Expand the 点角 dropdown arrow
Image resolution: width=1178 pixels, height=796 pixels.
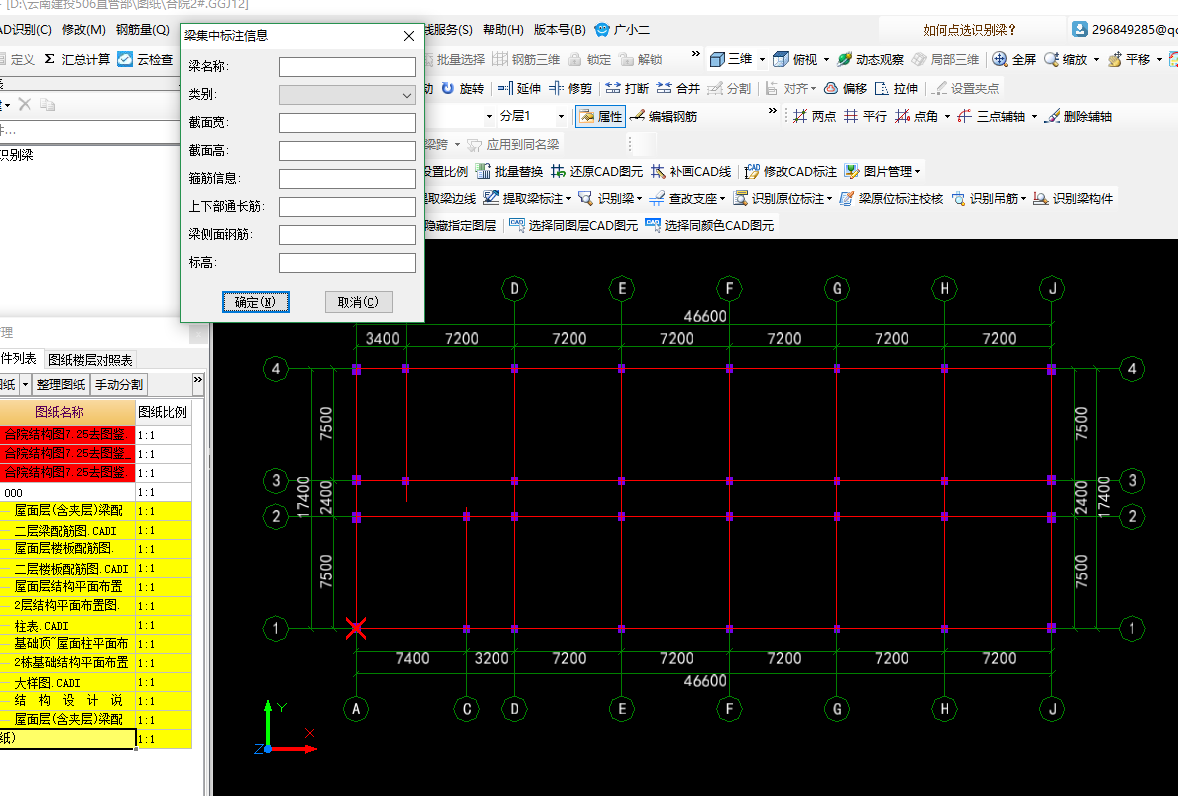click(947, 116)
